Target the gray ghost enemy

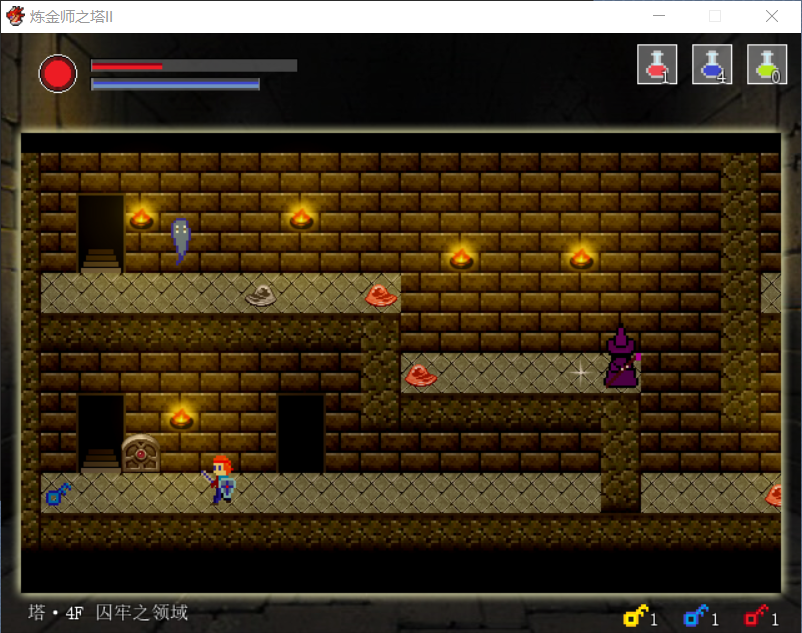181,240
